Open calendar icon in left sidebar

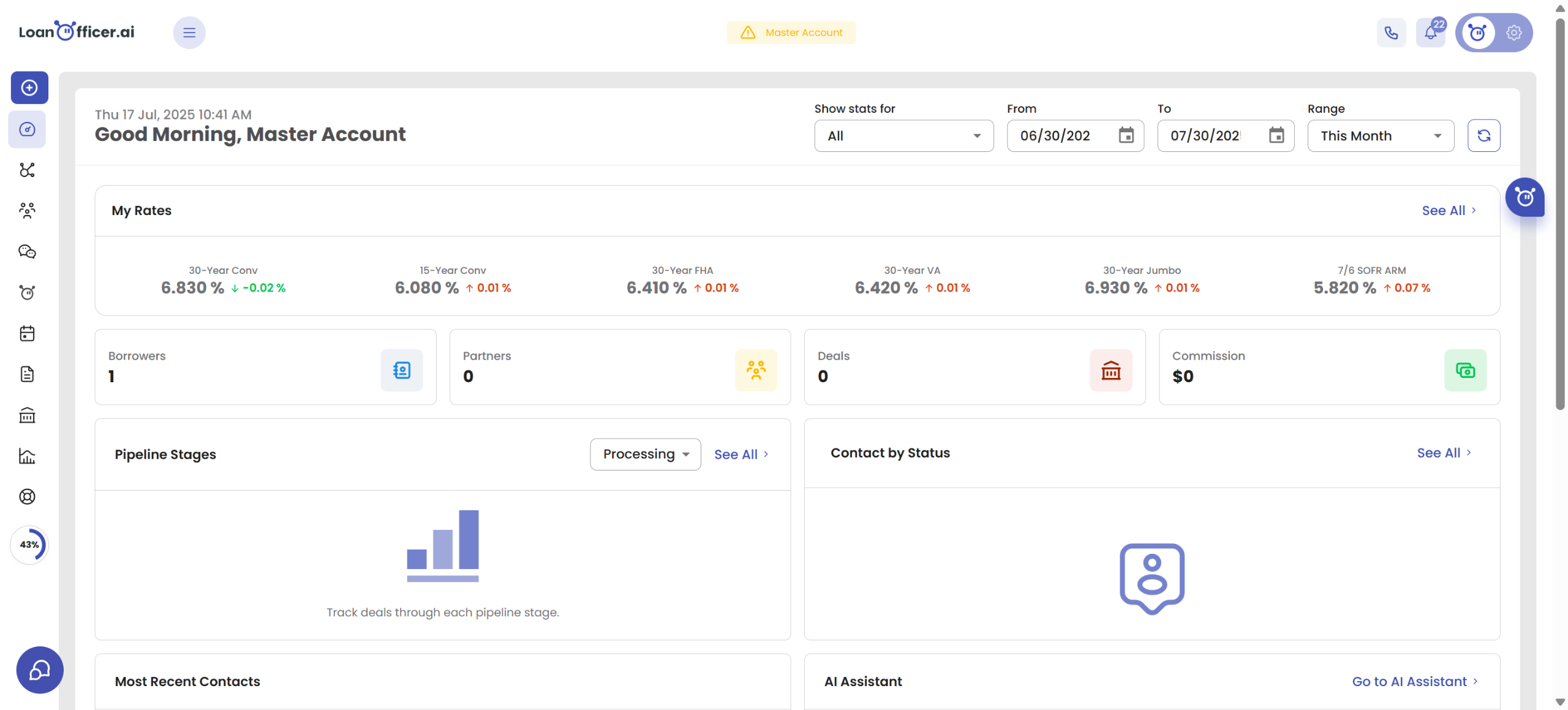point(27,333)
